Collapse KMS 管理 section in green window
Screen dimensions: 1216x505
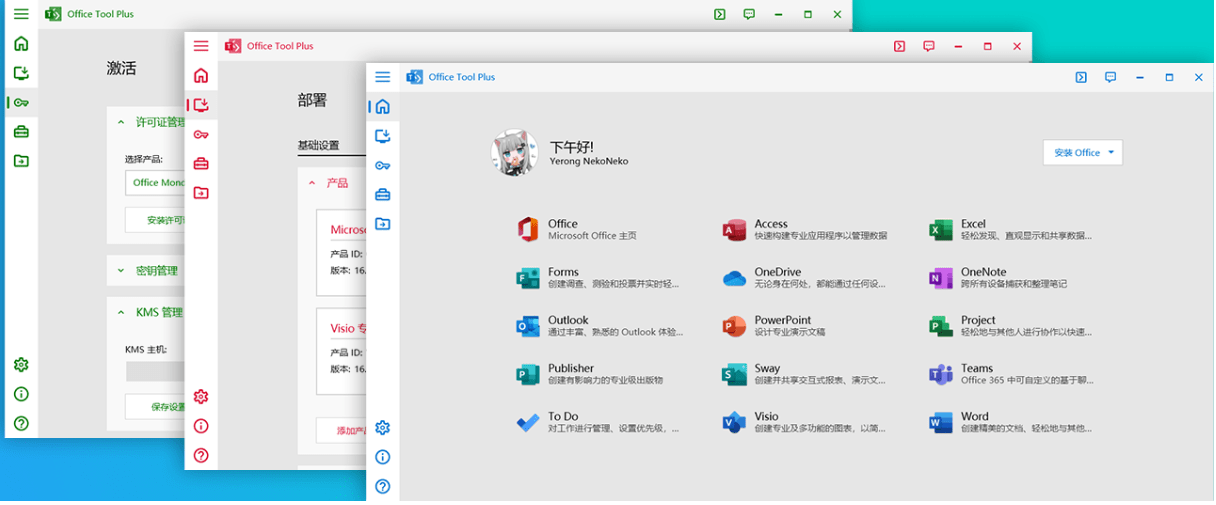[x=122, y=313]
